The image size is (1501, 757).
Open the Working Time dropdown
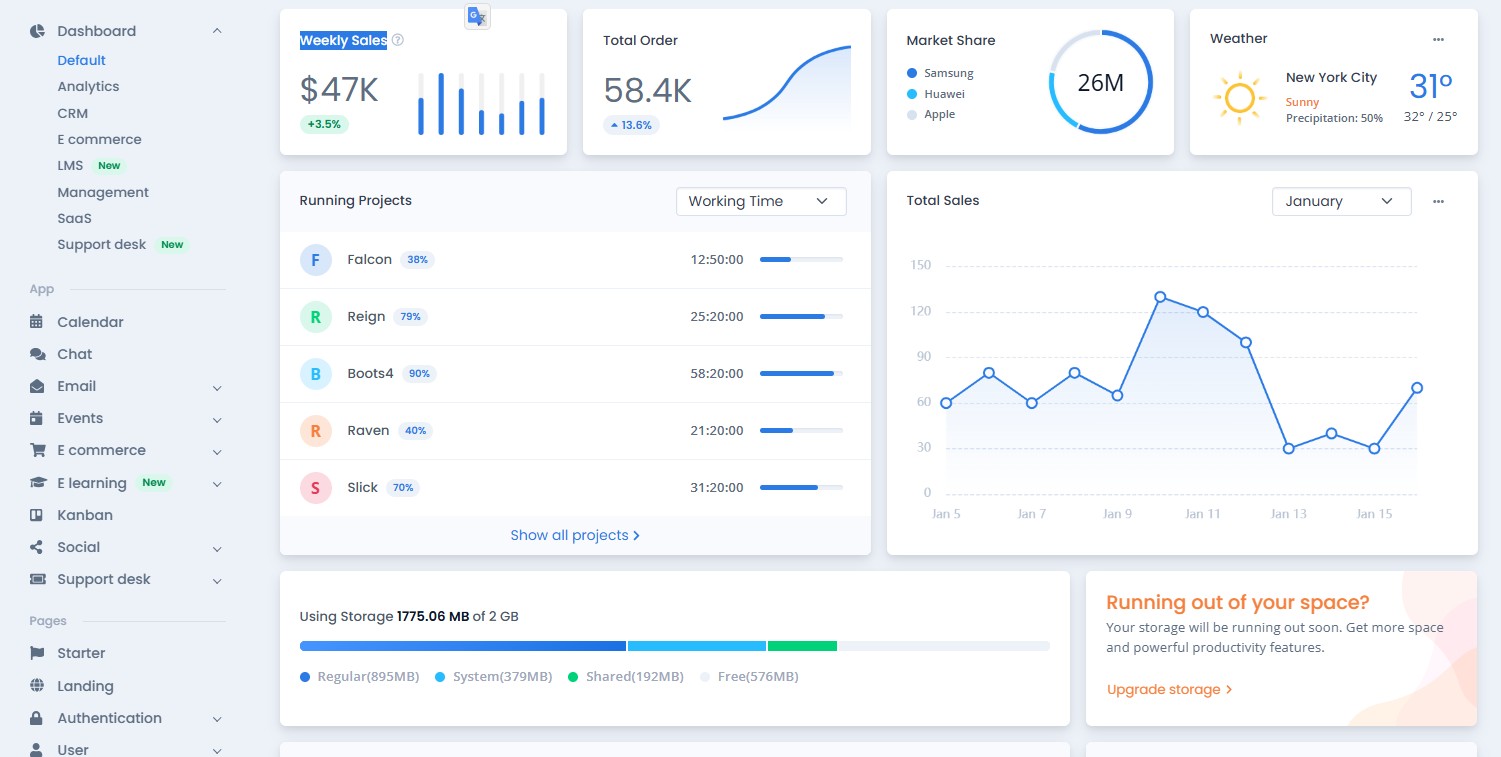[761, 201]
